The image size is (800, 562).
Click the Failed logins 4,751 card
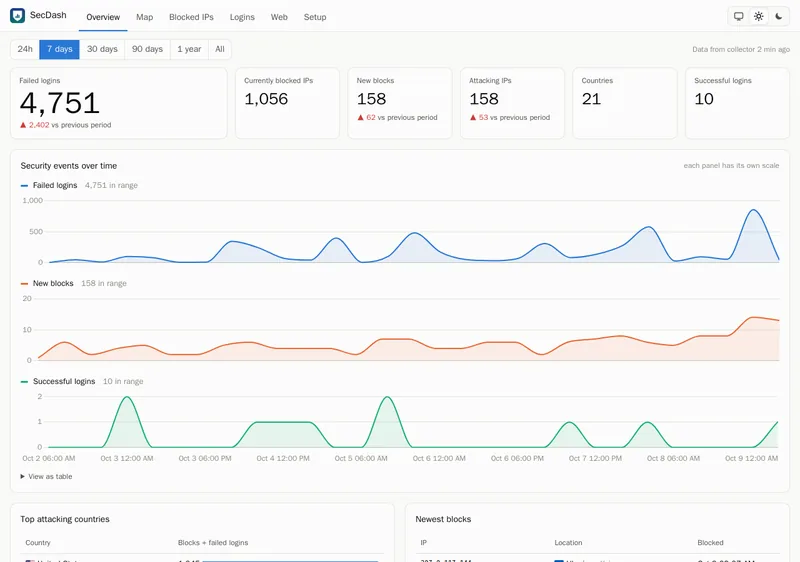(x=119, y=103)
